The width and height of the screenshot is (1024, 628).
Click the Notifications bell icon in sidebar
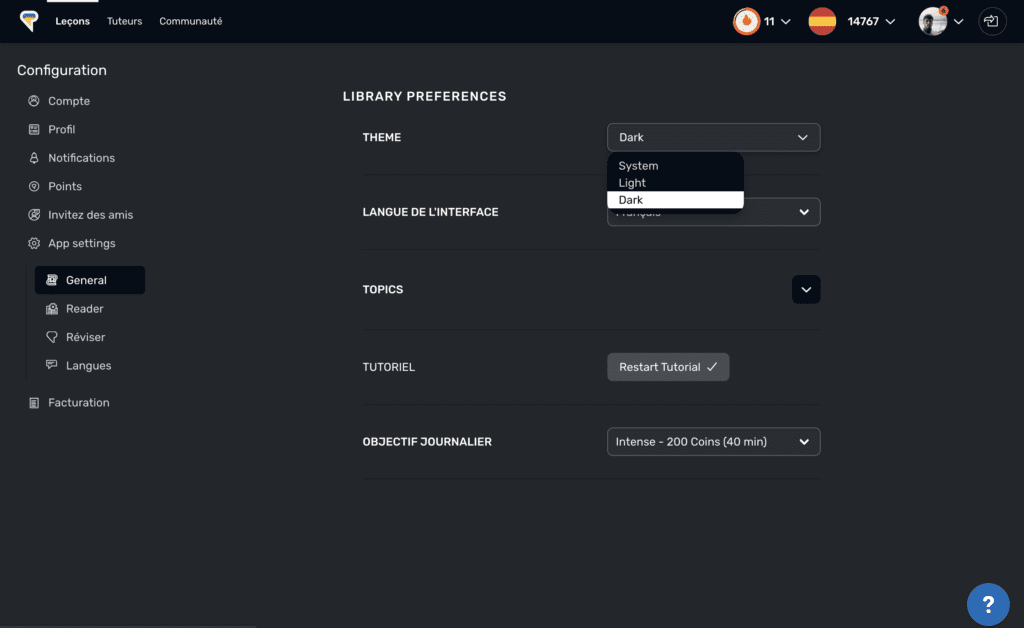[34, 158]
